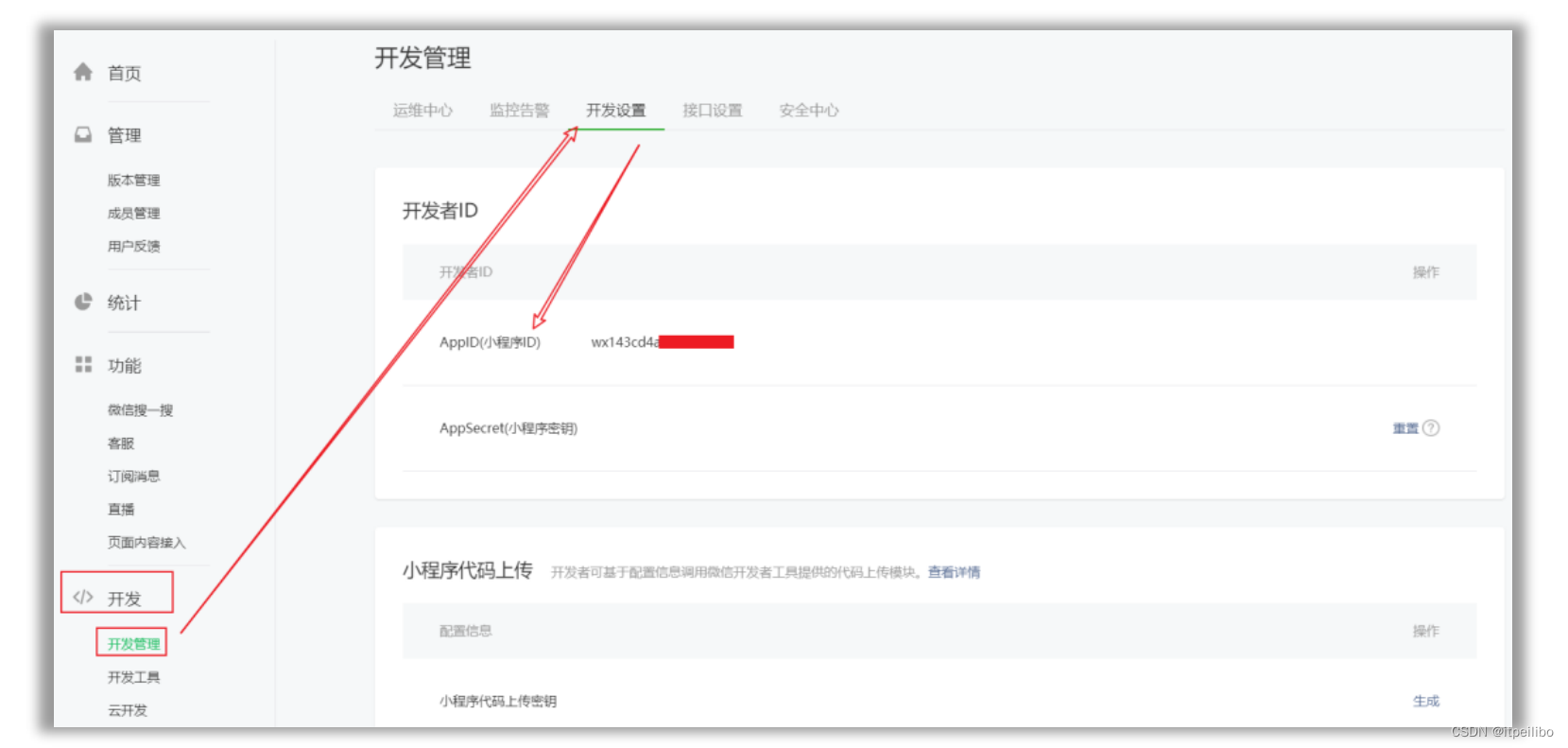Click the AppSecret(小程序密钥) label
The image size is (1568, 748).
pyautogui.click(x=508, y=428)
